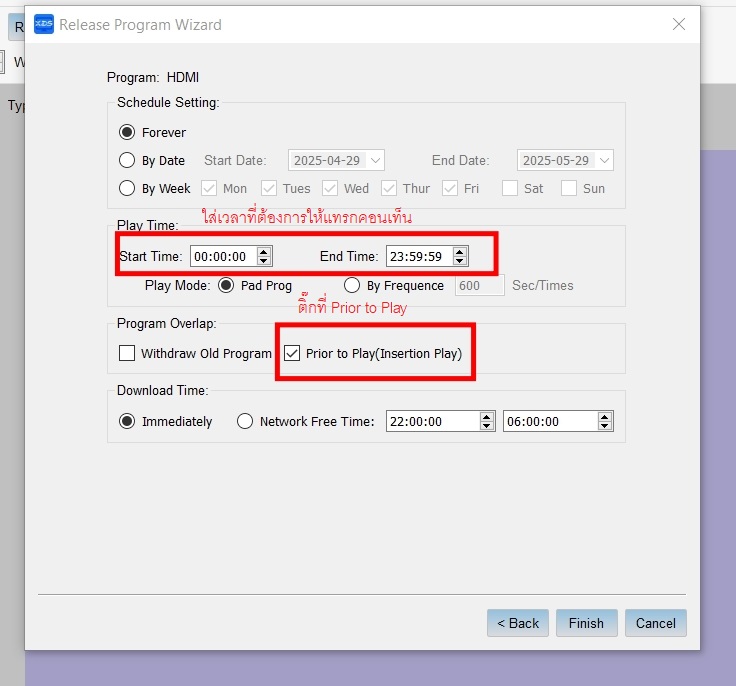The image size is (736, 686).
Task: Toggle the Tues checkbox
Action: click(269, 188)
